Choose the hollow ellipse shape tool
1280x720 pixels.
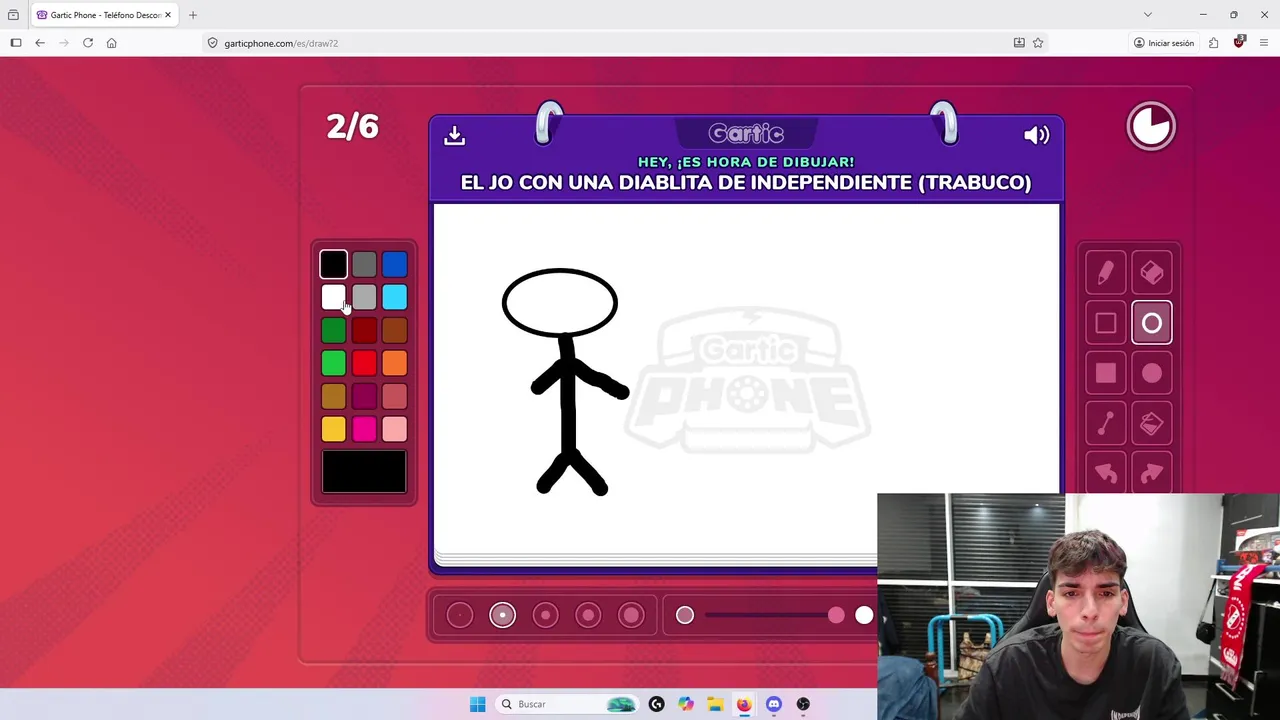point(1152,323)
